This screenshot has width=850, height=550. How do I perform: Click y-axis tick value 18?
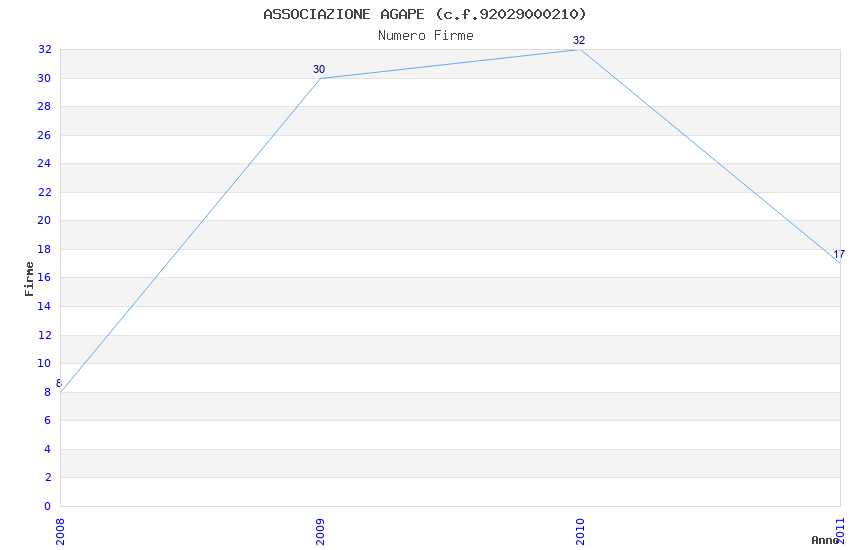44,249
